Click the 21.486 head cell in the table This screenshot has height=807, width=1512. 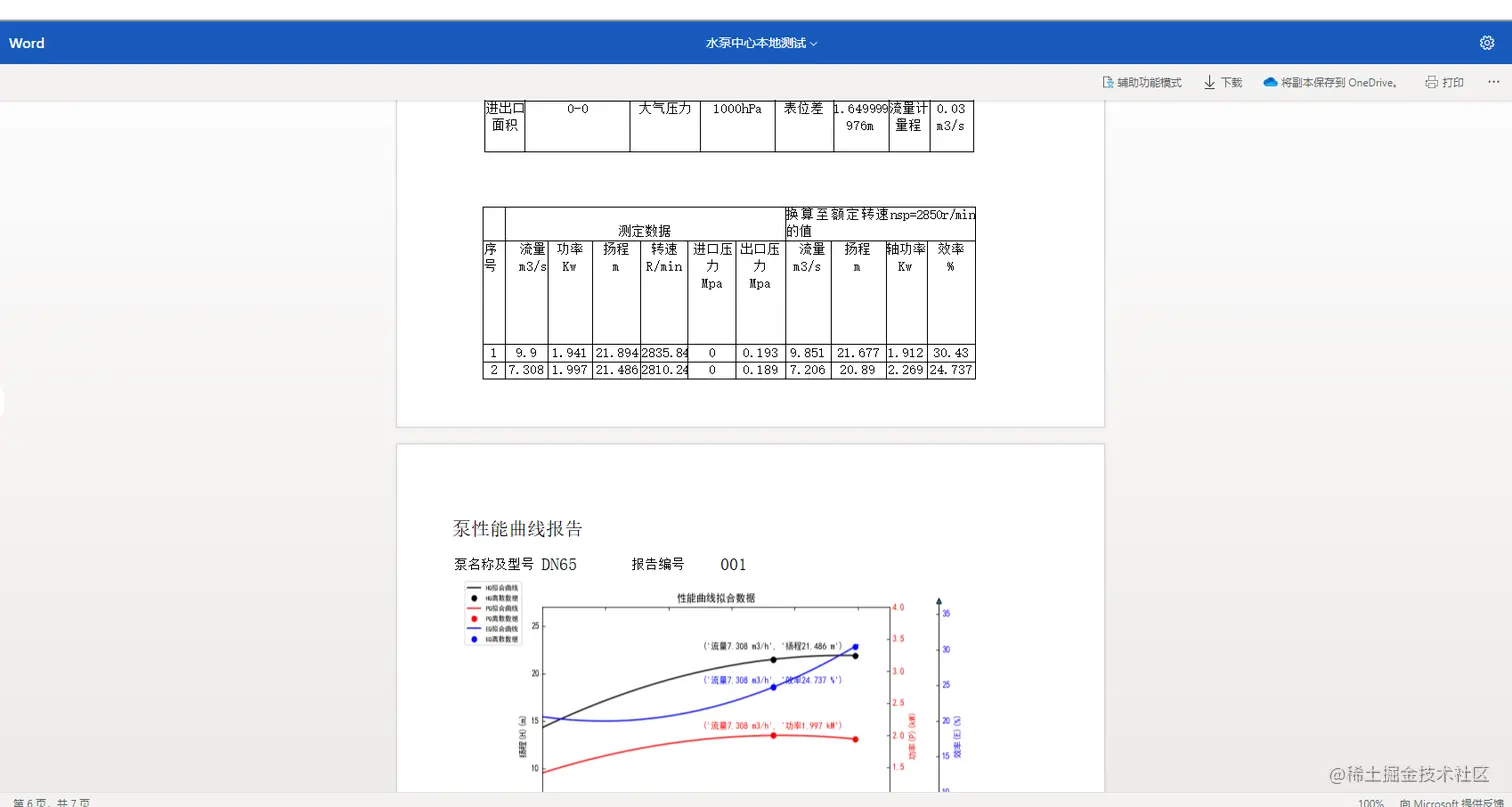tap(616, 370)
